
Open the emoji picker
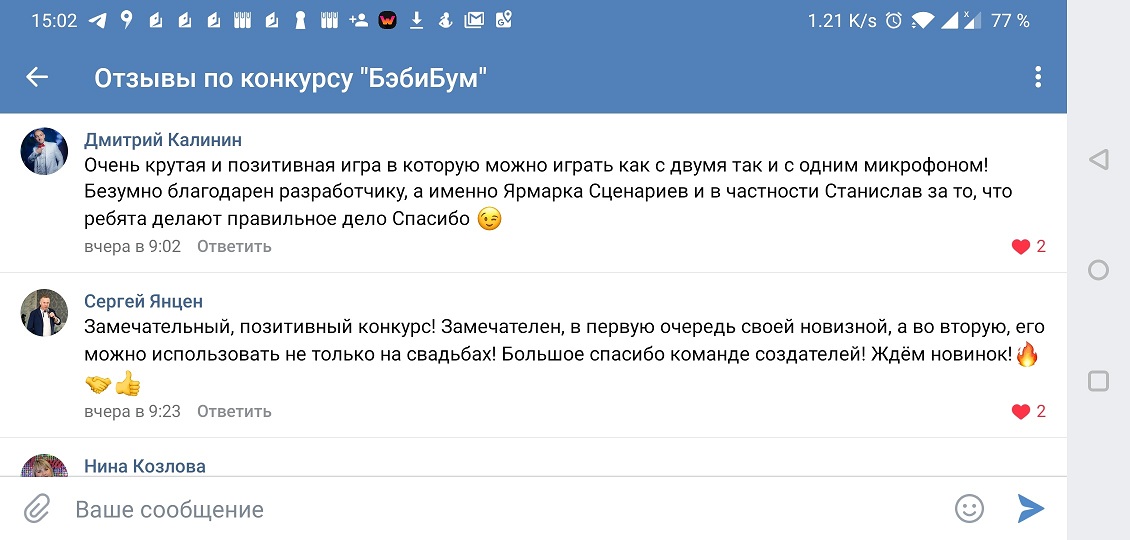pos(968,509)
